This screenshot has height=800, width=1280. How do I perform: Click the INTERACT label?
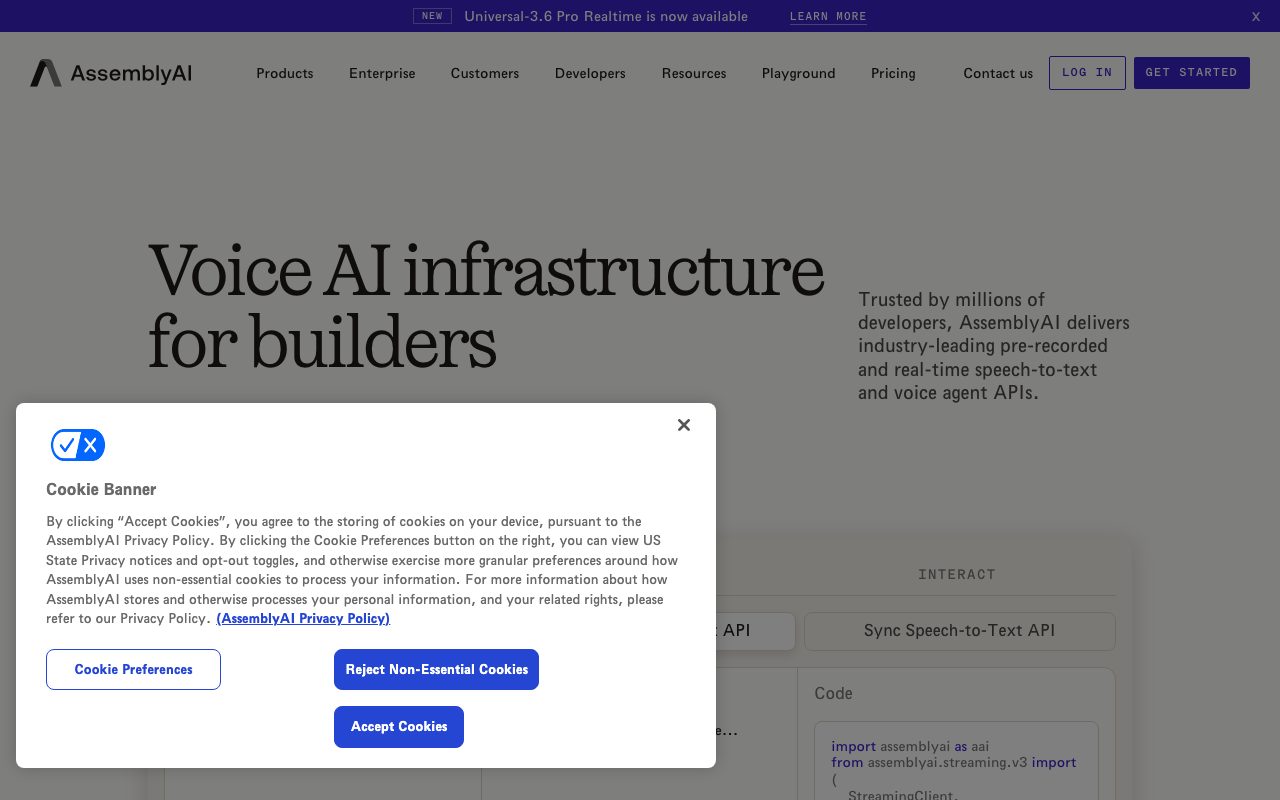(x=957, y=574)
